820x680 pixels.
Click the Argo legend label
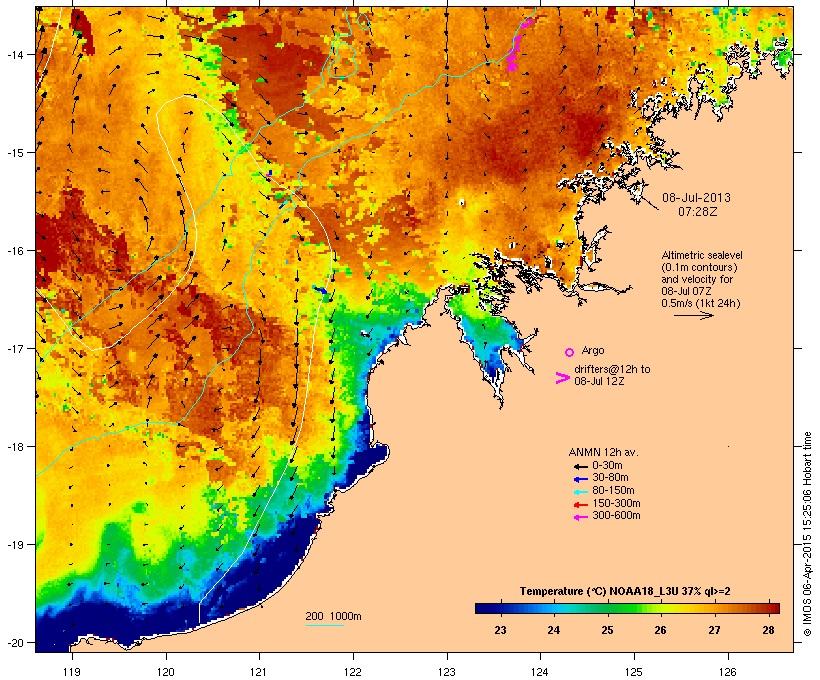pos(593,350)
